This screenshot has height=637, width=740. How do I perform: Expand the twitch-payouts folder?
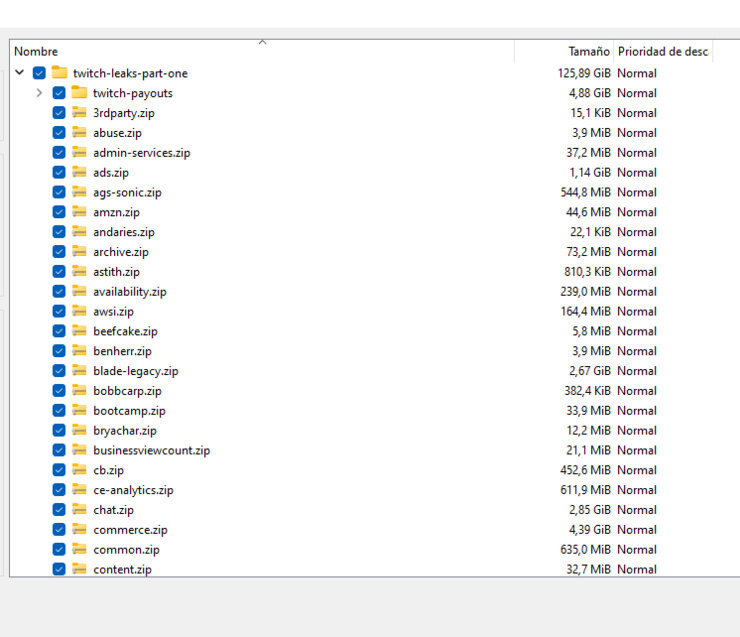[x=39, y=93]
